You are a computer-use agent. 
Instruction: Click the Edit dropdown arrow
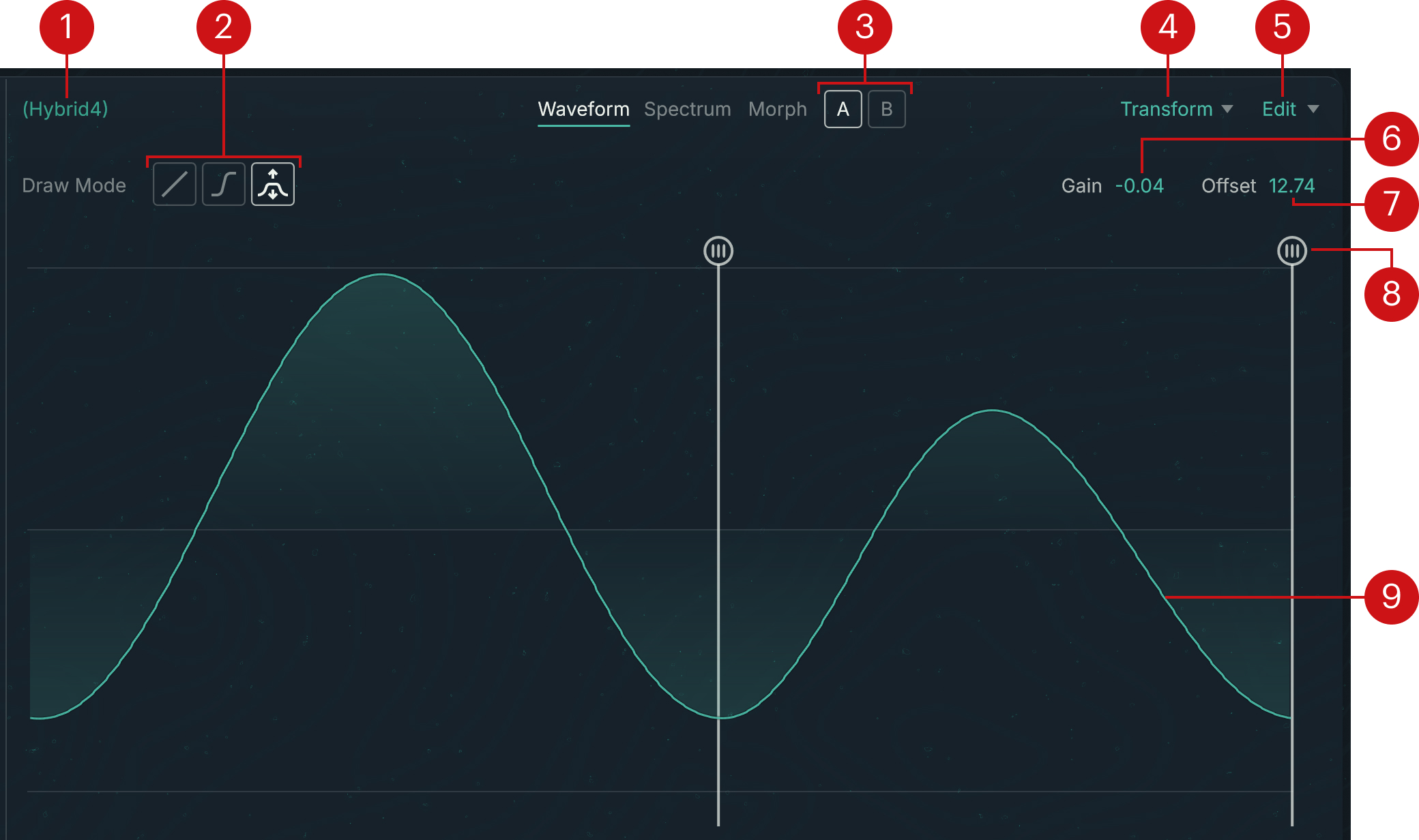[x=1313, y=109]
